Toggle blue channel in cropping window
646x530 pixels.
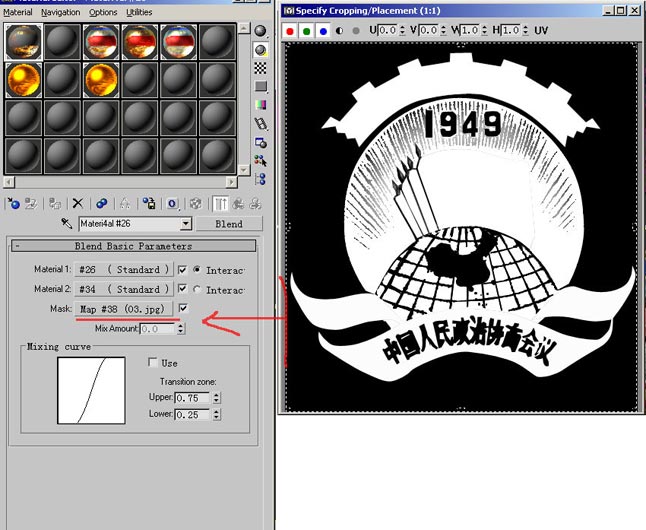[323, 31]
